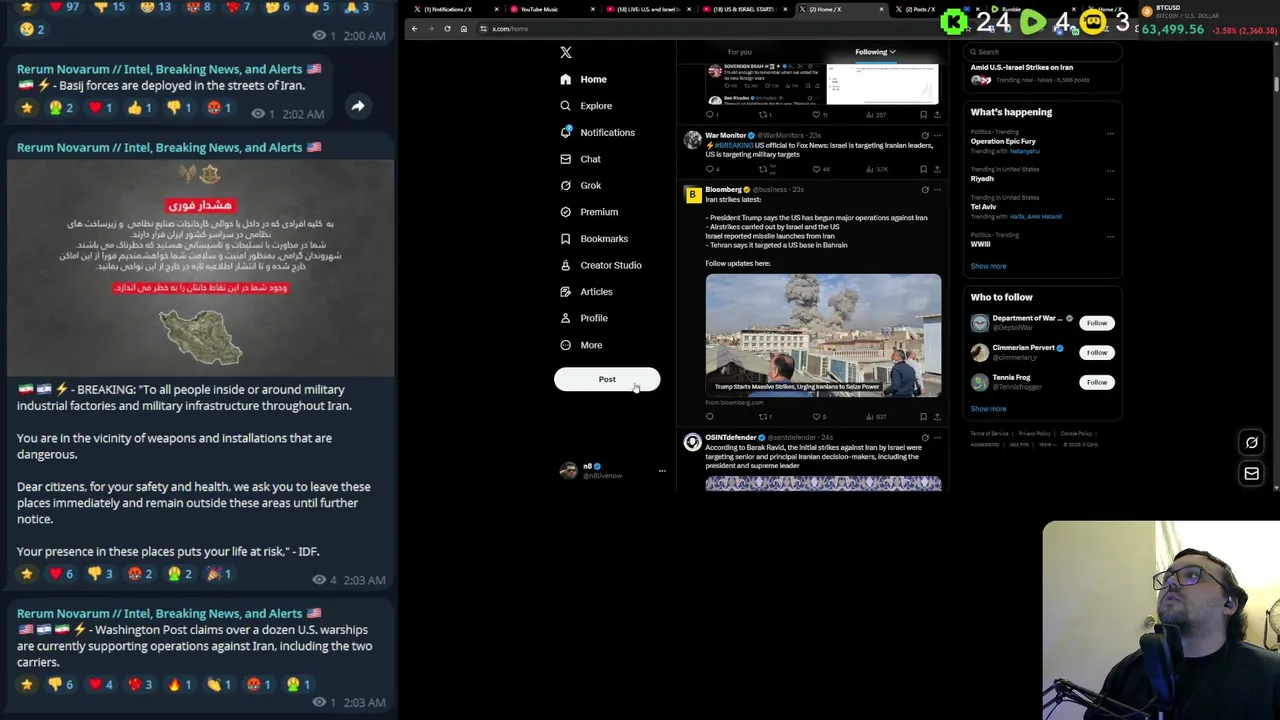Open Profile in the X sidebar
This screenshot has width=1280, height=720.
pyautogui.click(x=584, y=318)
